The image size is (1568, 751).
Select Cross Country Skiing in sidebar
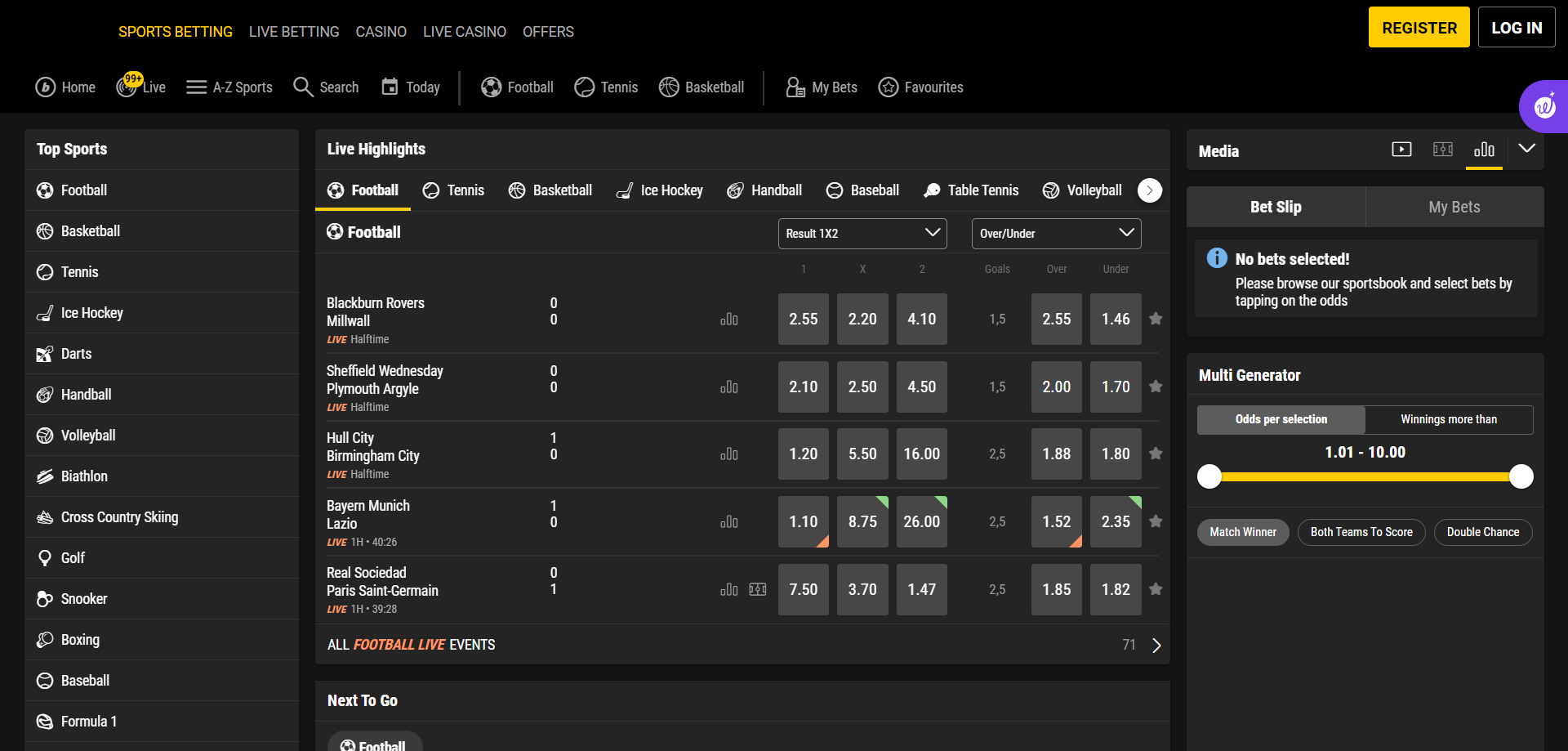(x=162, y=517)
